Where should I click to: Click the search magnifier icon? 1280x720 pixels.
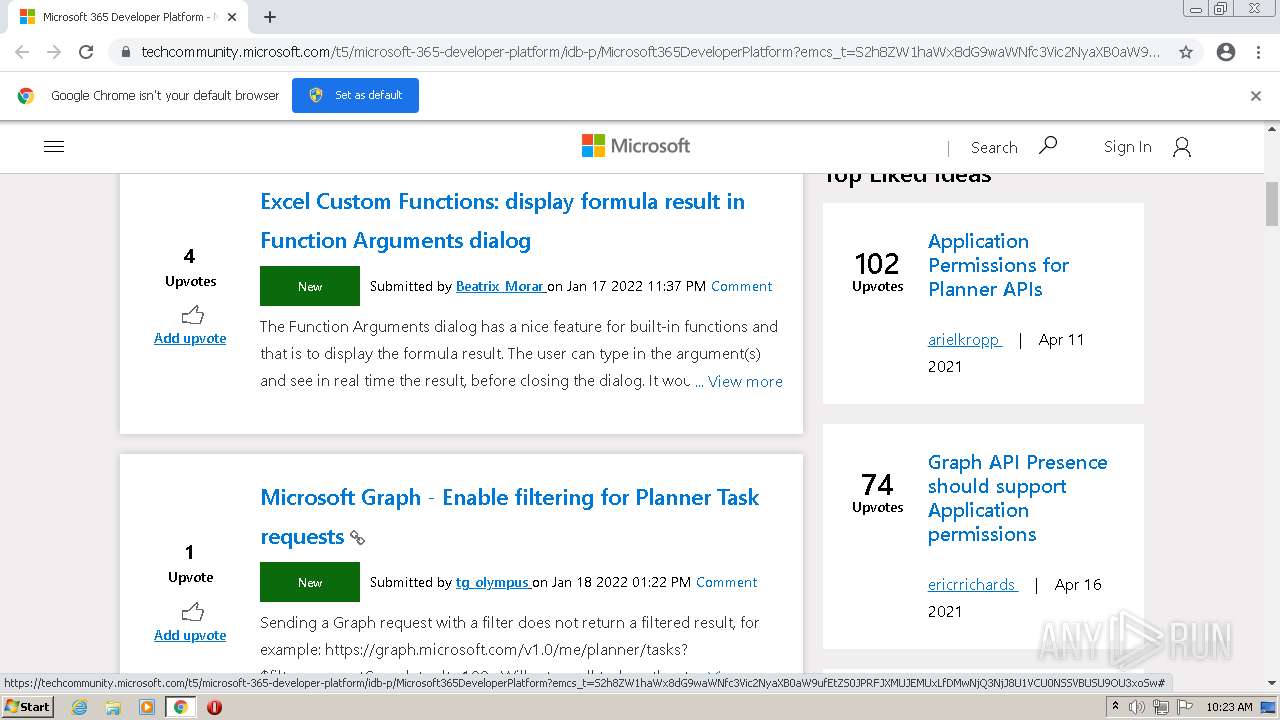tap(1048, 146)
